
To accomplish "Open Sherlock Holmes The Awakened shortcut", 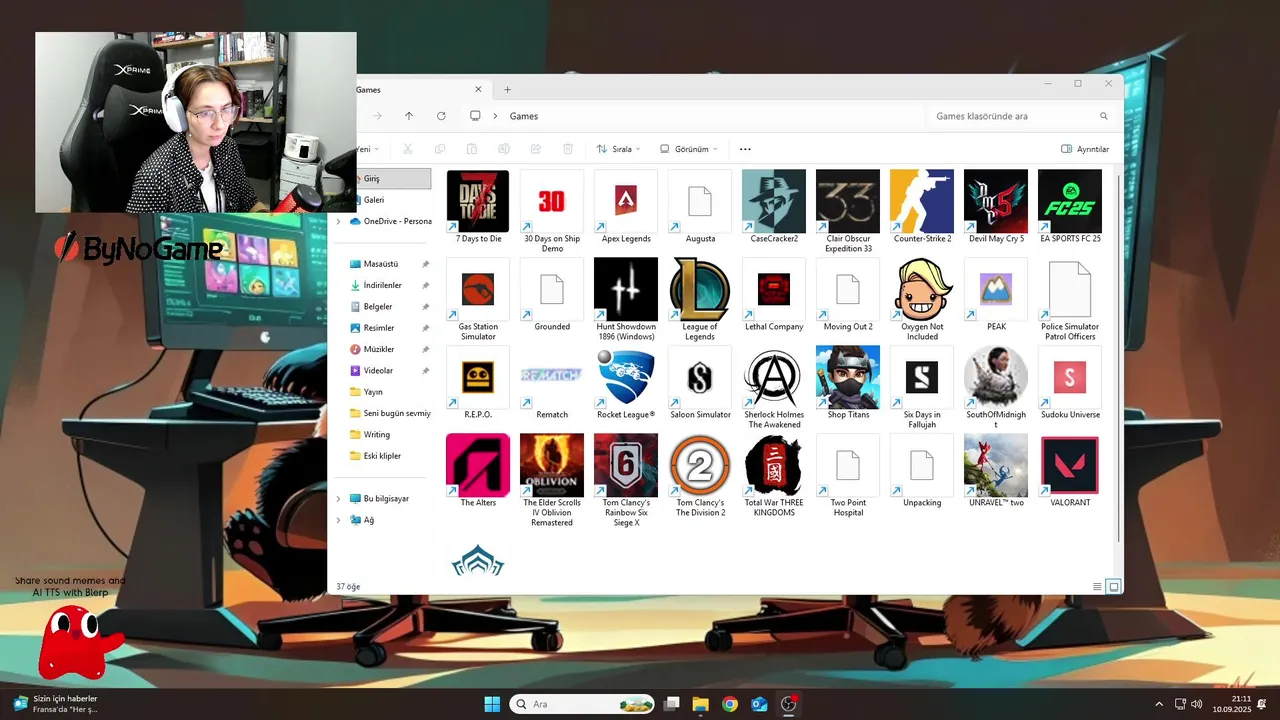I will point(774,377).
